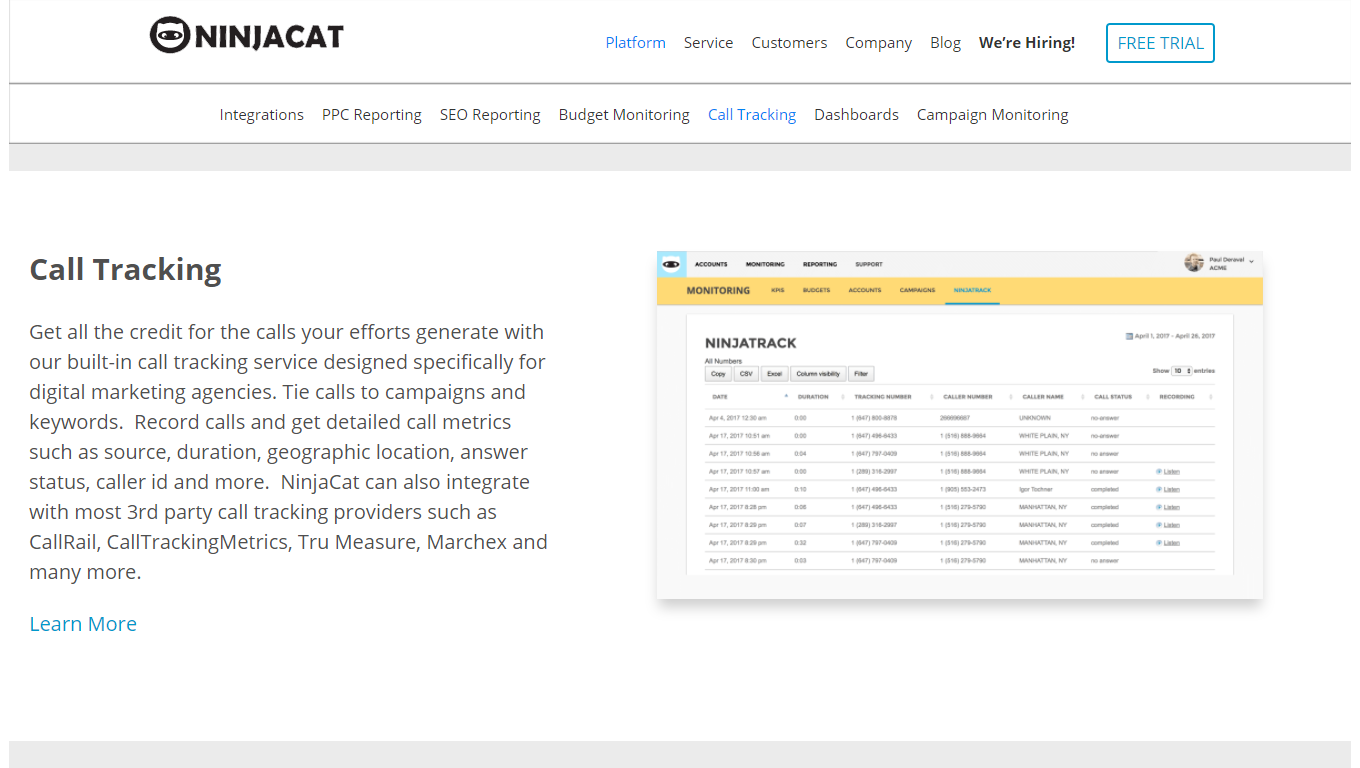Open the Filter control above the table

[x=862, y=372]
